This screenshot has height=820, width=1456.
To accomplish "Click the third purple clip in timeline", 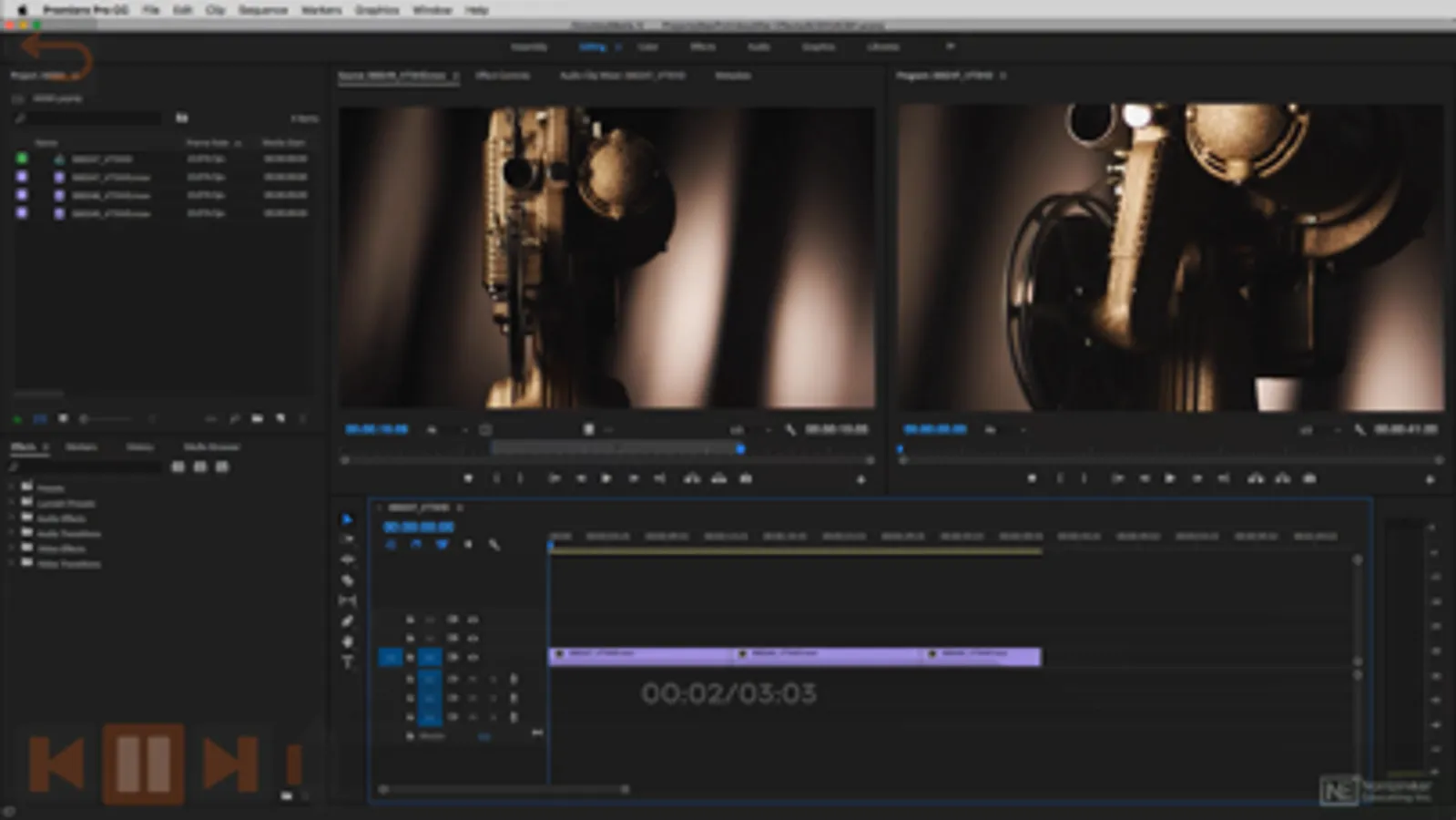I will pyautogui.click(x=982, y=656).
